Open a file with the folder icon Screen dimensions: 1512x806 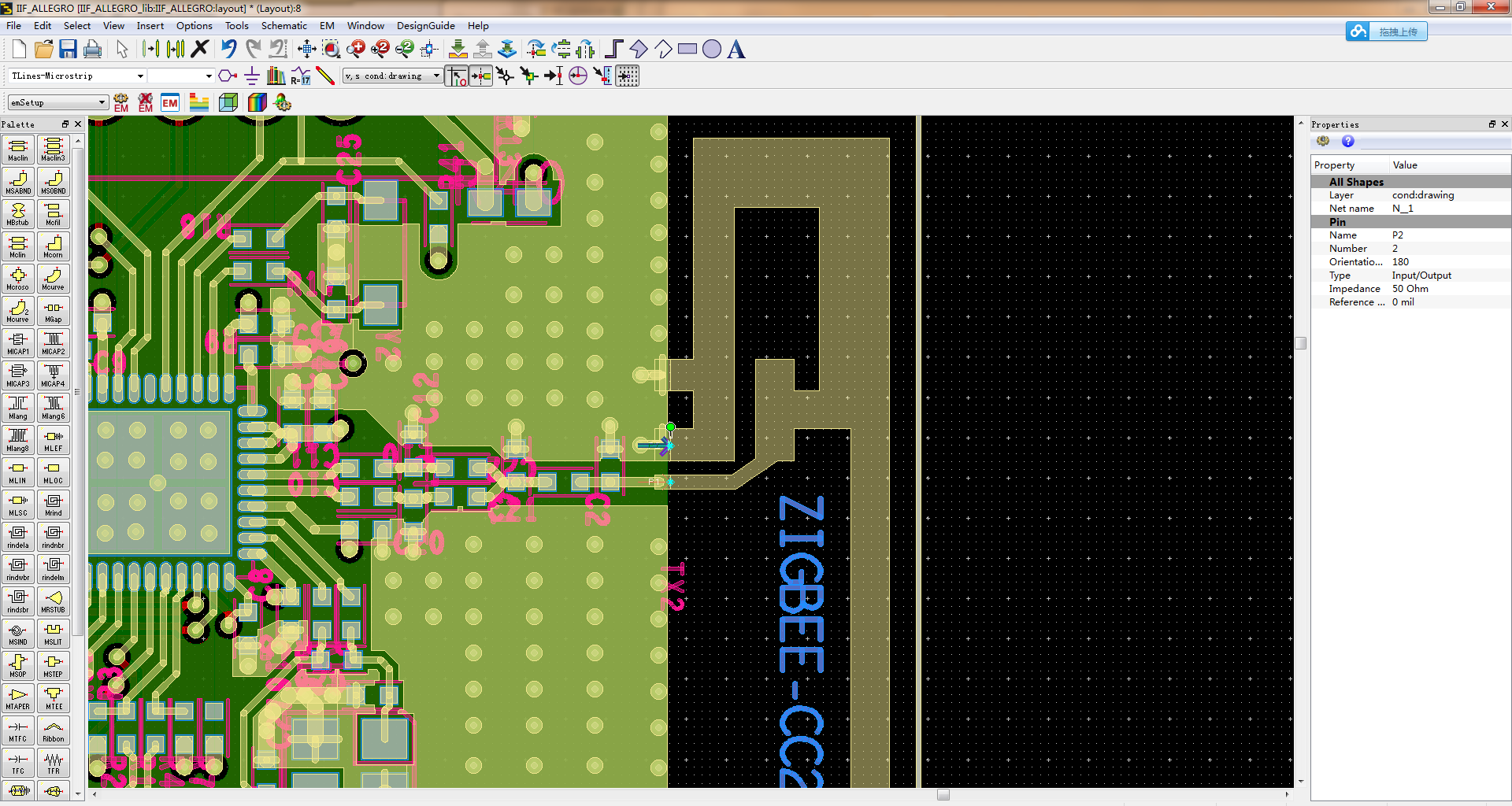click(x=44, y=50)
